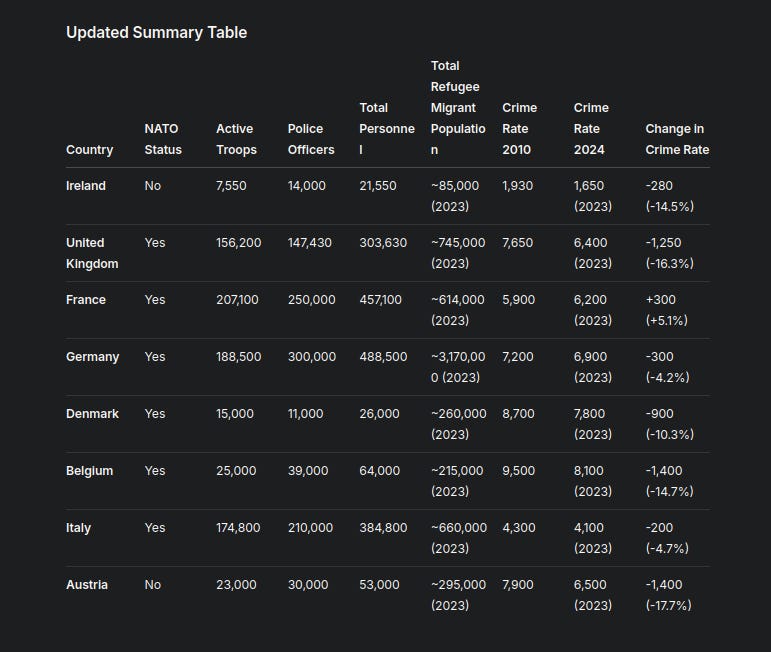Click Austria's NATO status 'No'
The width and height of the screenshot is (771, 652).
tap(153, 585)
